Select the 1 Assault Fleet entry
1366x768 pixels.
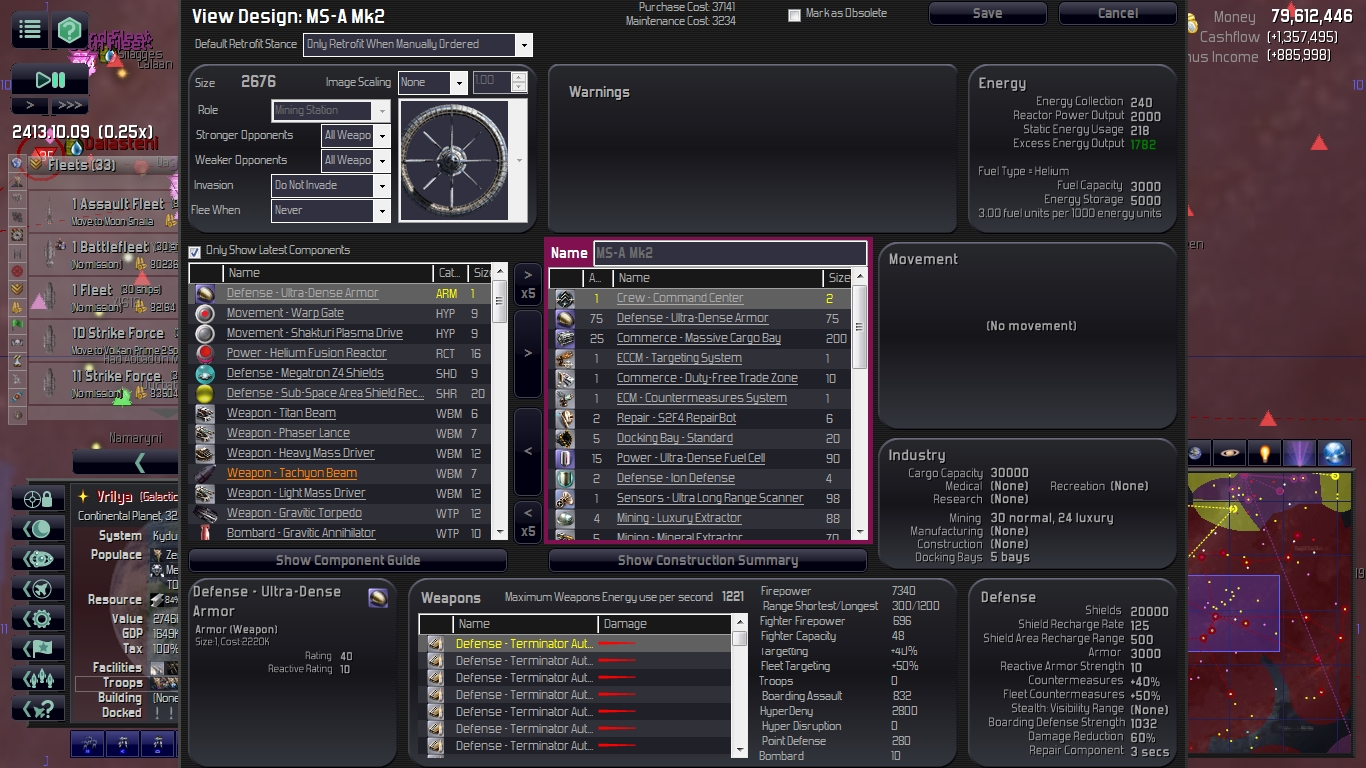point(105,211)
